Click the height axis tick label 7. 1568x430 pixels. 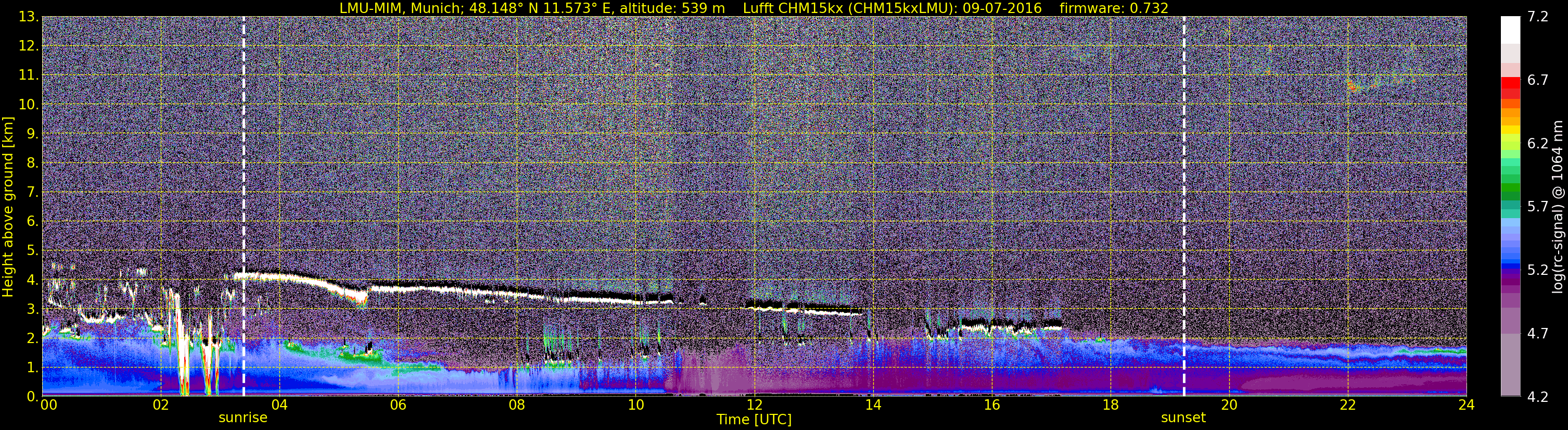pos(32,192)
